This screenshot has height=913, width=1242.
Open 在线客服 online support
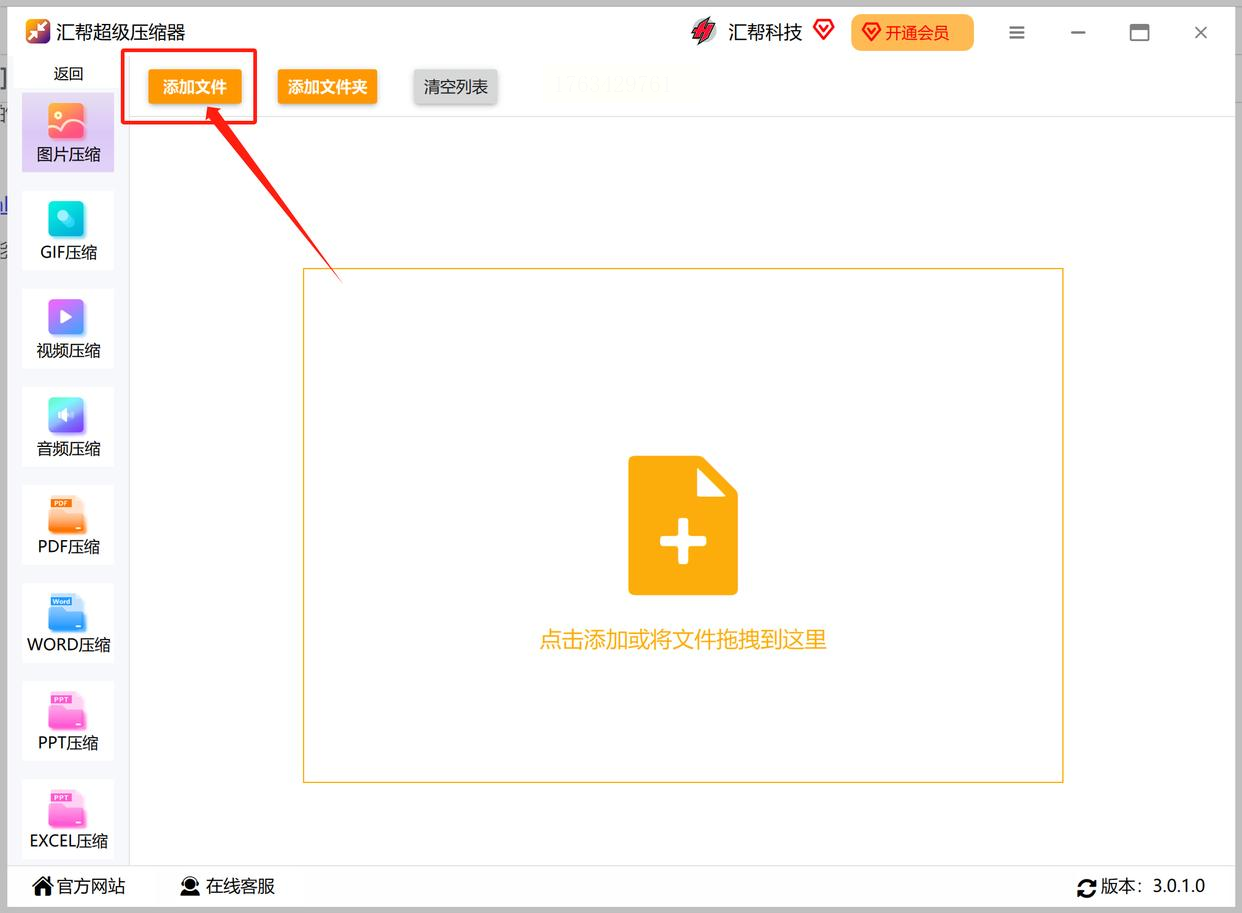click(227, 886)
